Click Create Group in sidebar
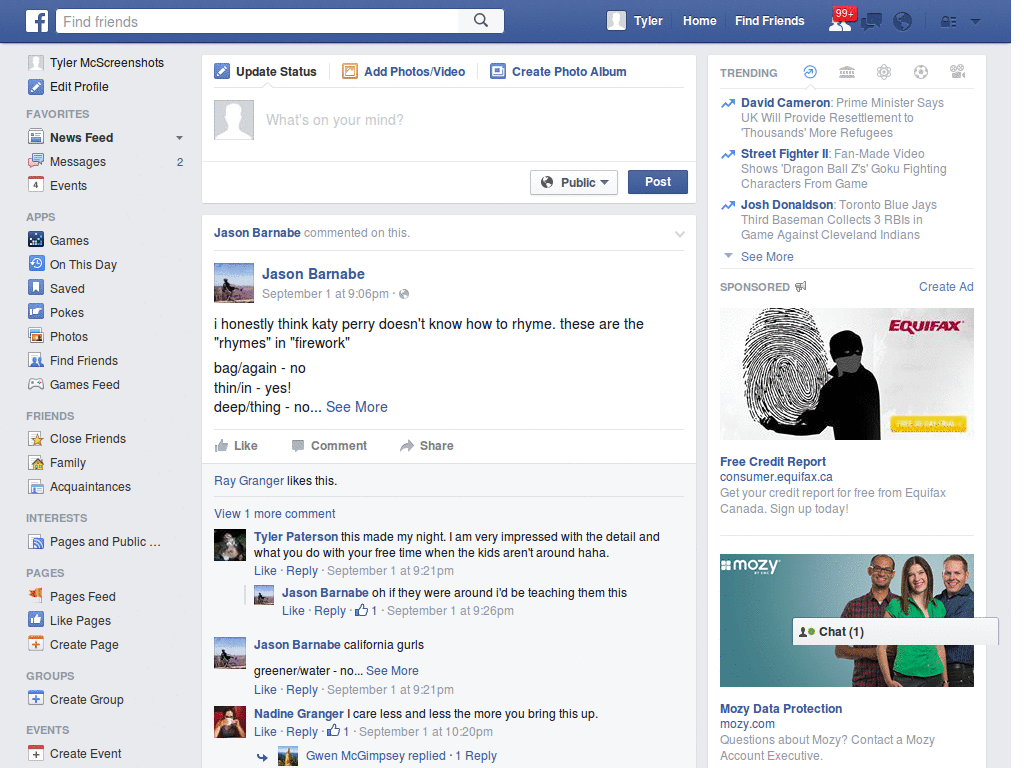This screenshot has height=768, width=1024. pos(76,699)
